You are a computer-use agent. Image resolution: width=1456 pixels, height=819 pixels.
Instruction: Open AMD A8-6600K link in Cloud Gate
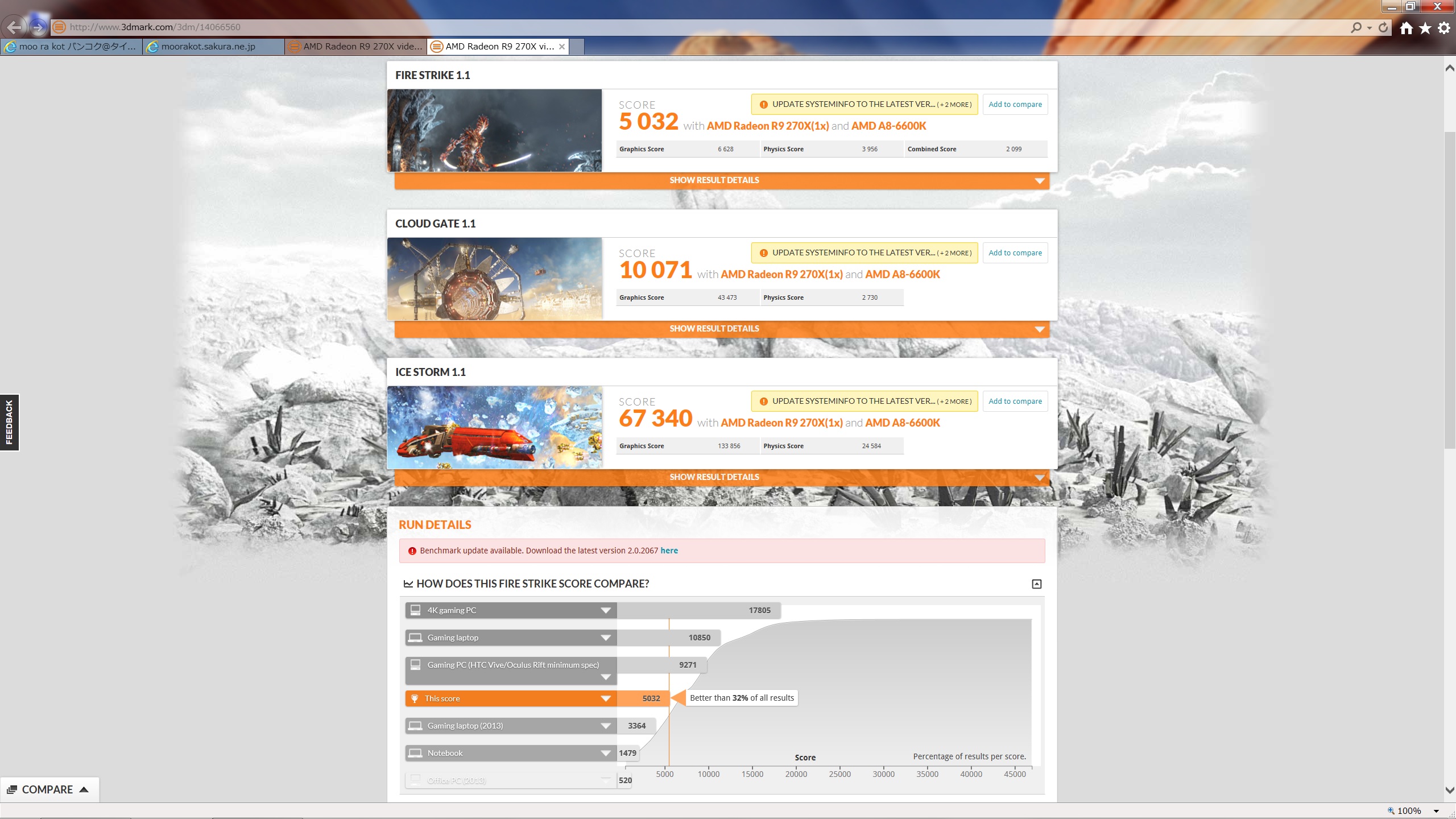903,274
